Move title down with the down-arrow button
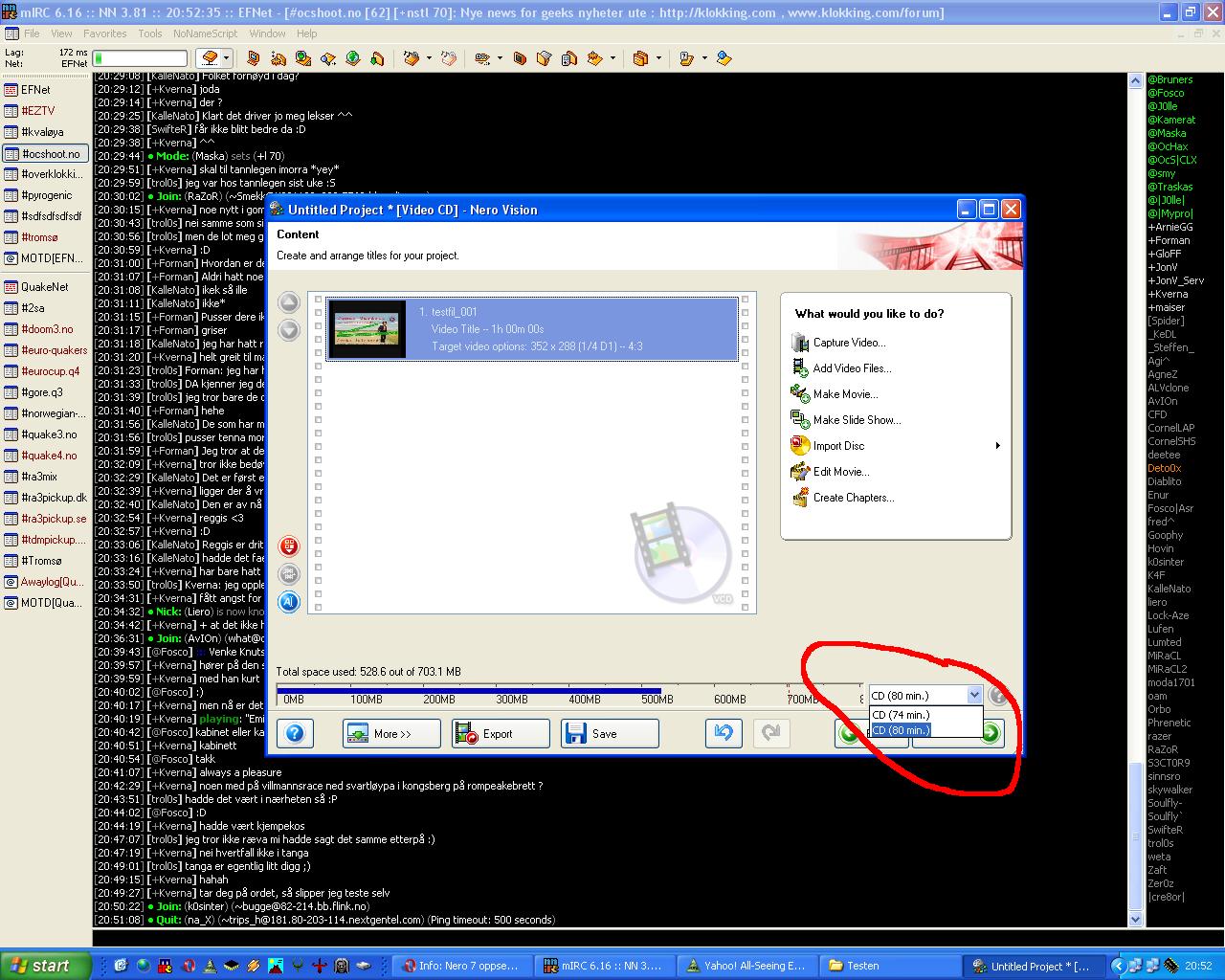The width and height of the screenshot is (1225, 980). pyautogui.click(x=289, y=330)
